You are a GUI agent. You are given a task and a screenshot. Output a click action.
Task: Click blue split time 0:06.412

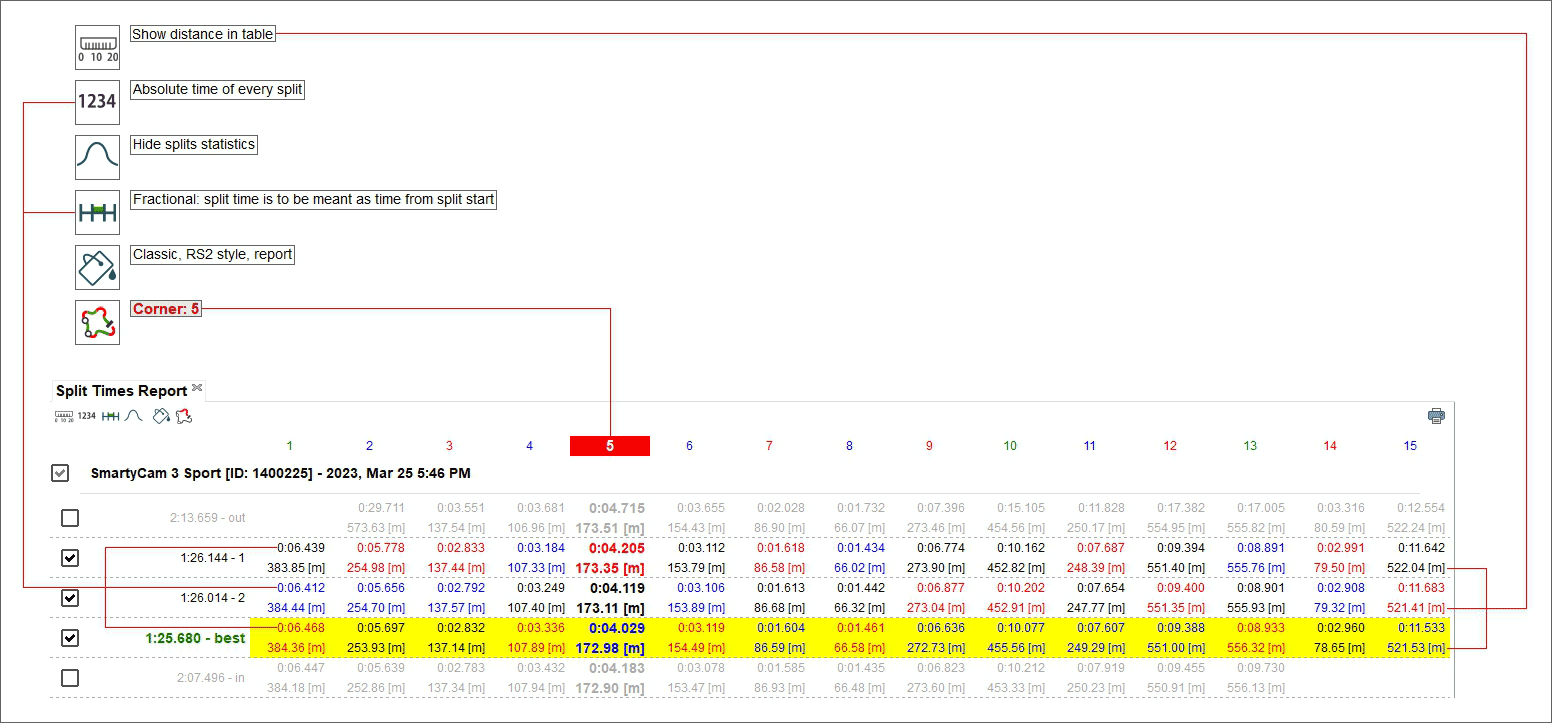click(301, 588)
